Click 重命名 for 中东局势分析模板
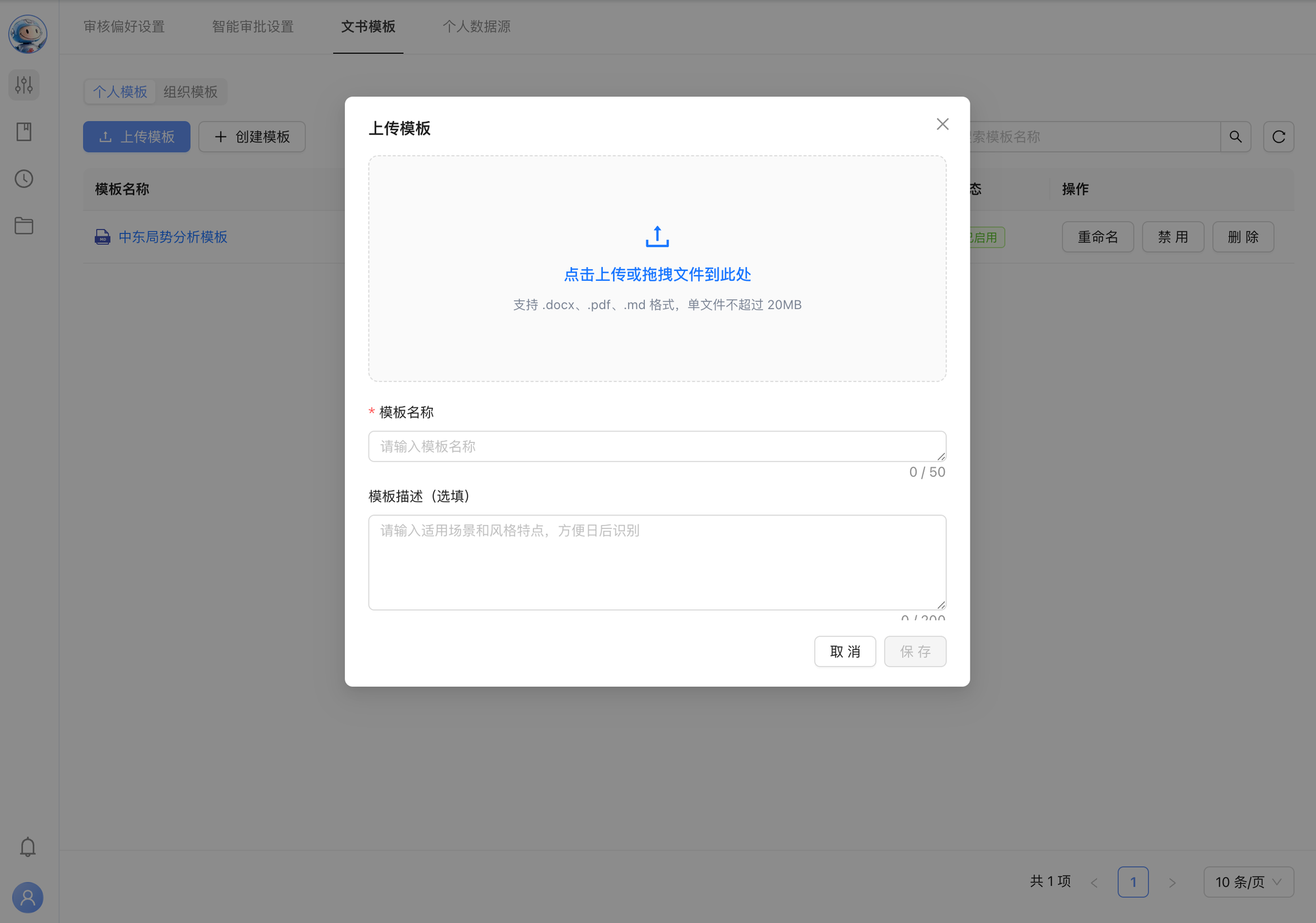This screenshot has height=923, width=1316. coord(1098,237)
